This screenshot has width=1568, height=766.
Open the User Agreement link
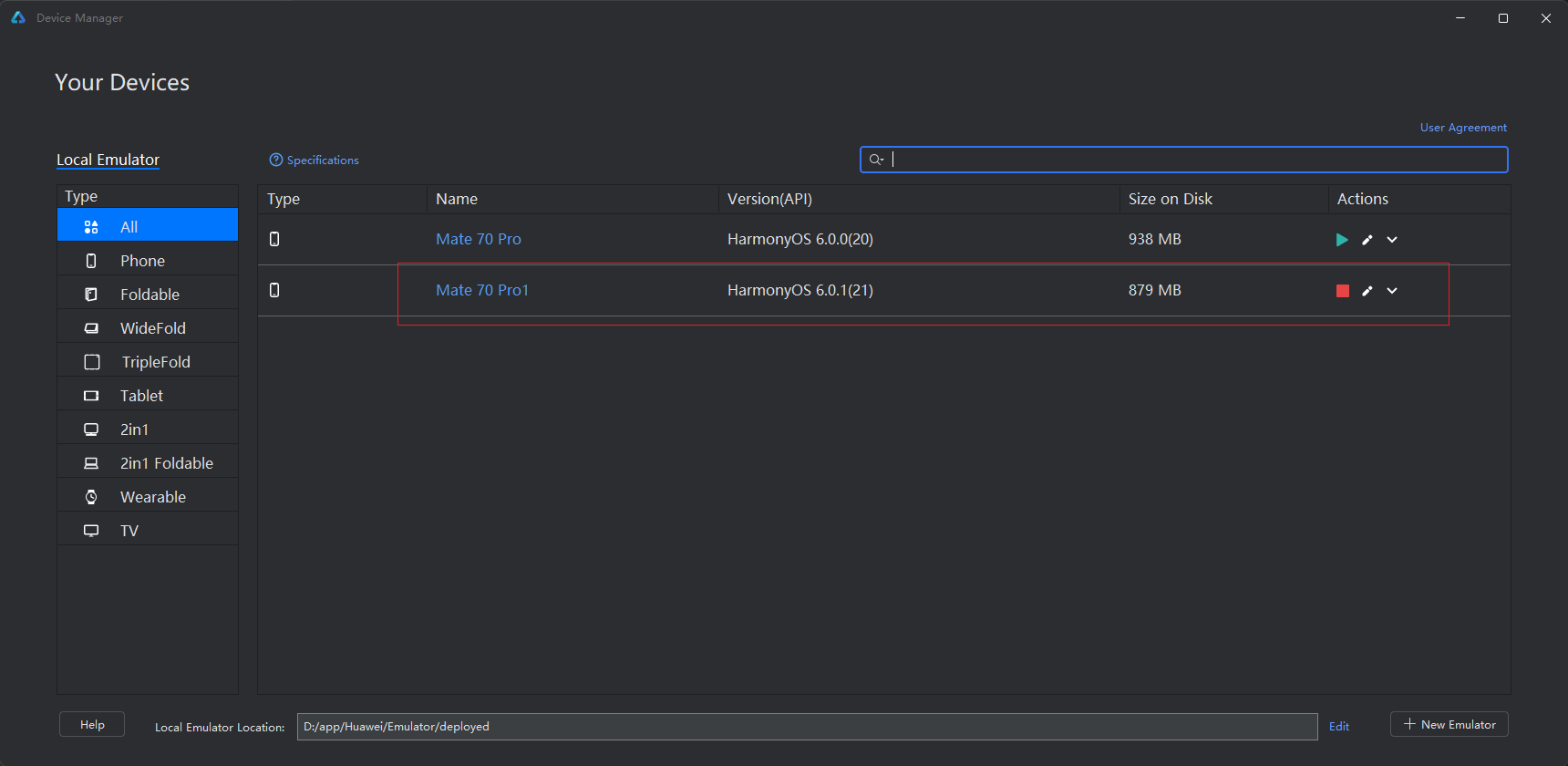point(1462,128)
